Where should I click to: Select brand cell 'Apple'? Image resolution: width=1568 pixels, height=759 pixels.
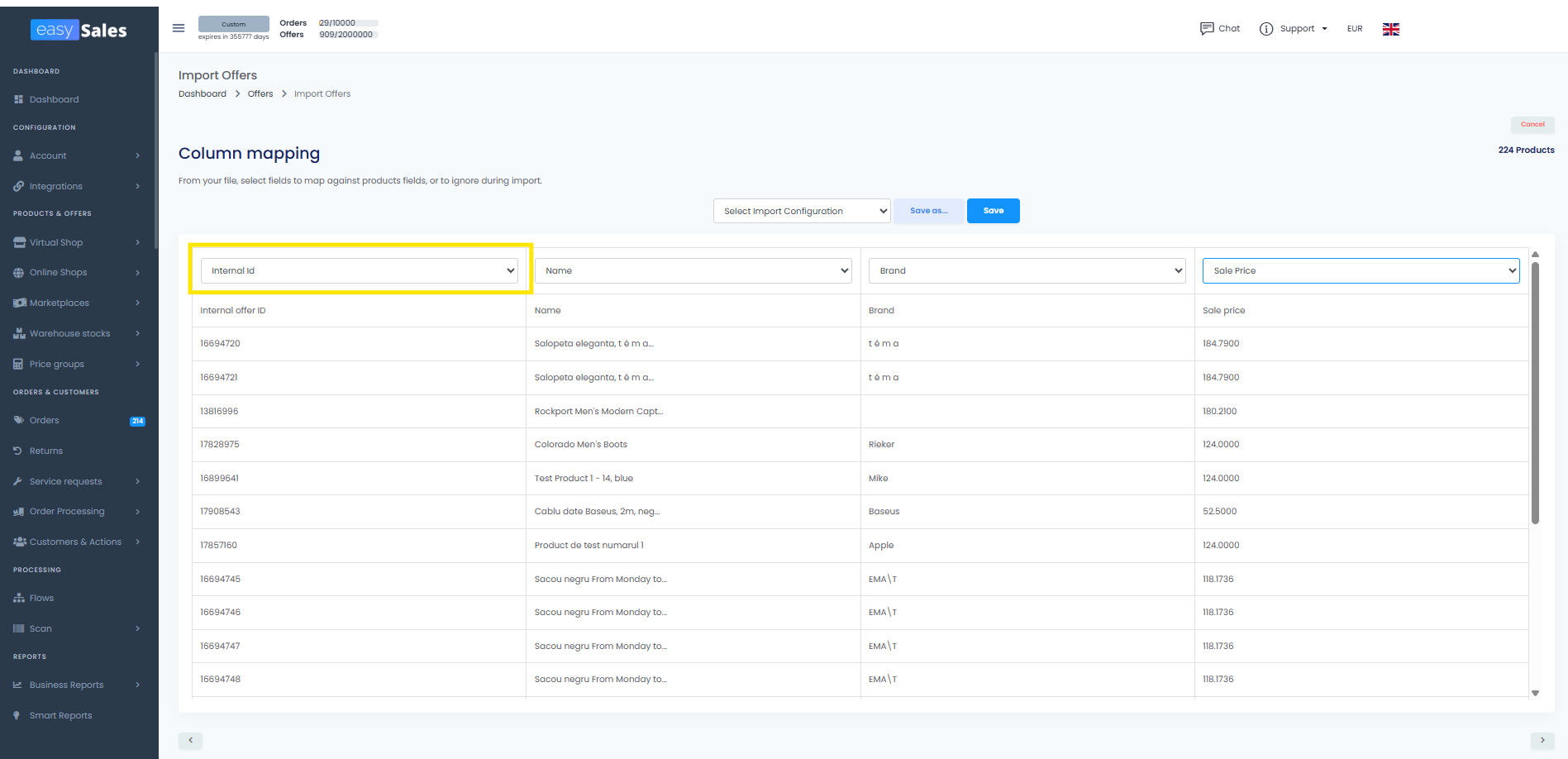1027,546
